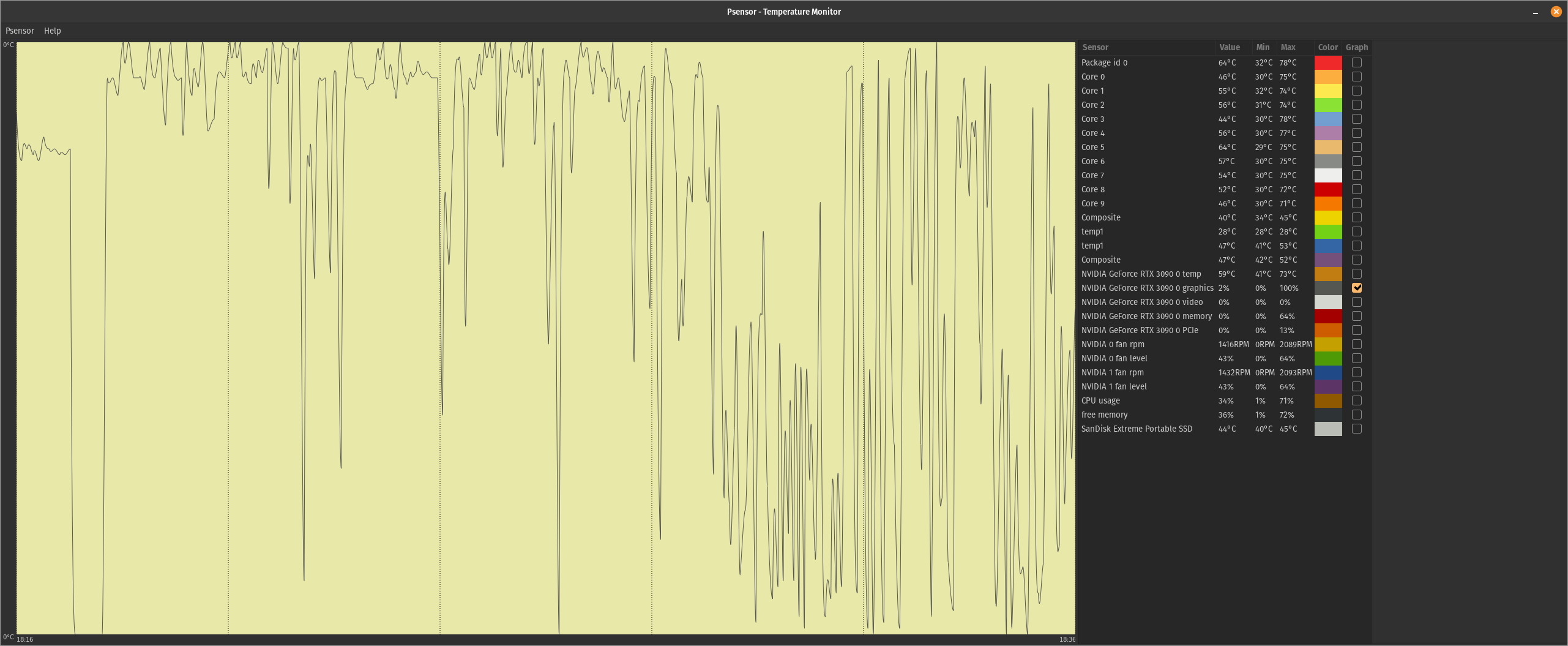Open the Psensor menu
The image size is (1568, 646).
click(x=20, y=31)
